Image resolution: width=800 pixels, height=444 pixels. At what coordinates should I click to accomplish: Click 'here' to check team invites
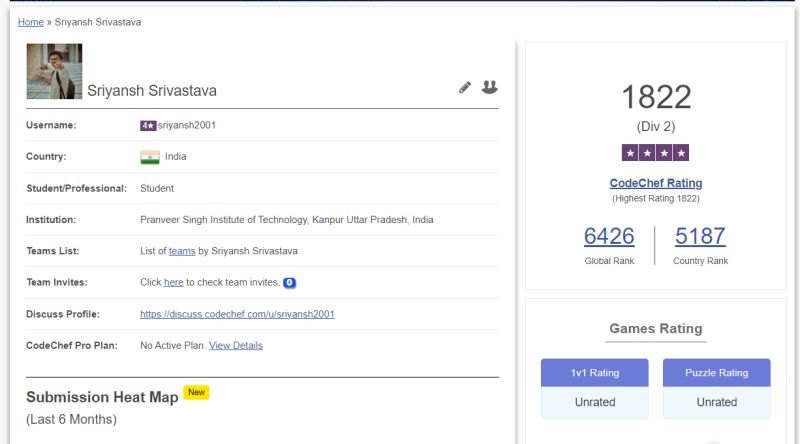173,282
